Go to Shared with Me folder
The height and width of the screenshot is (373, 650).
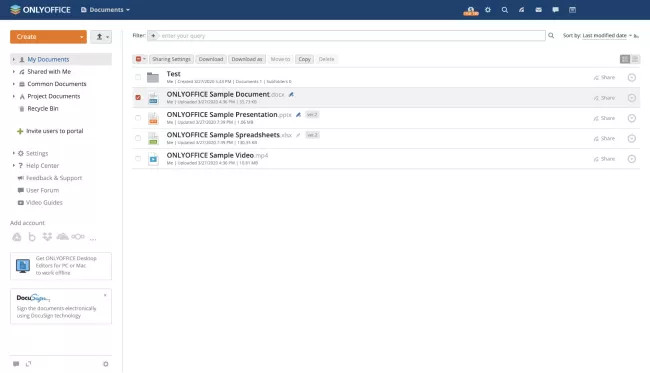coord(49,72)
